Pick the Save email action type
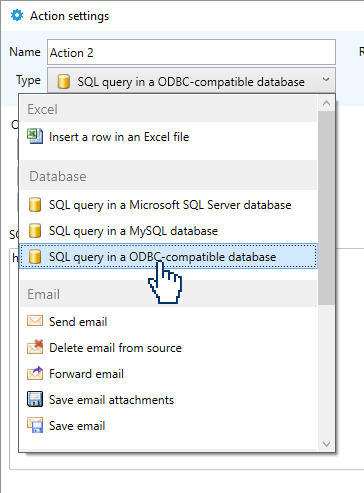The height and width of the screenshot is (493, 364). point(168,426)
